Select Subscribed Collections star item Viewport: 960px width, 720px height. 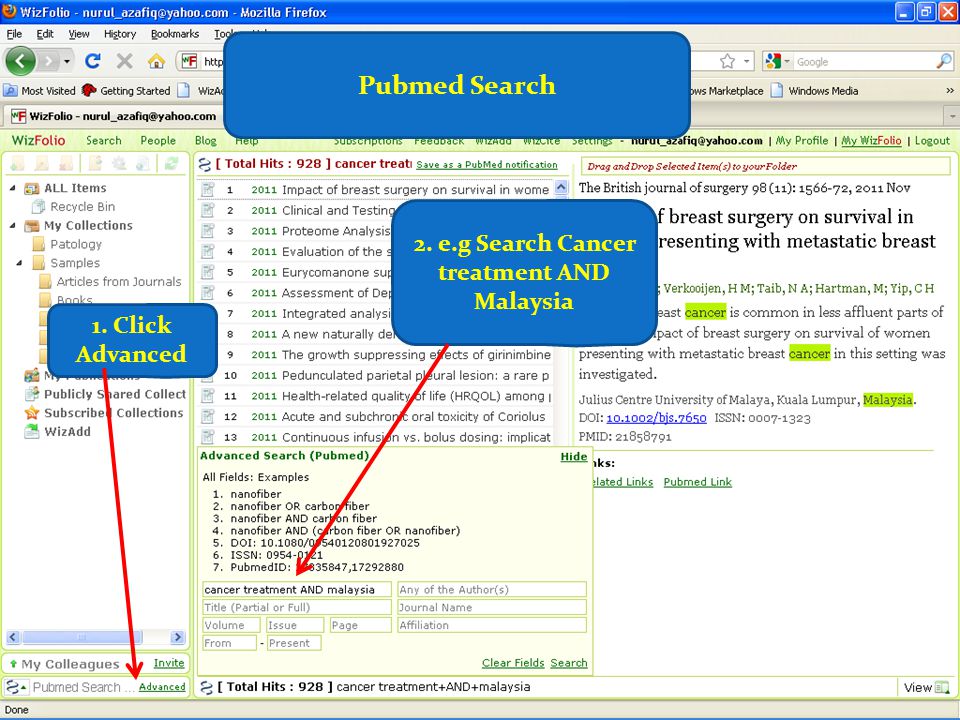(104, 413)
